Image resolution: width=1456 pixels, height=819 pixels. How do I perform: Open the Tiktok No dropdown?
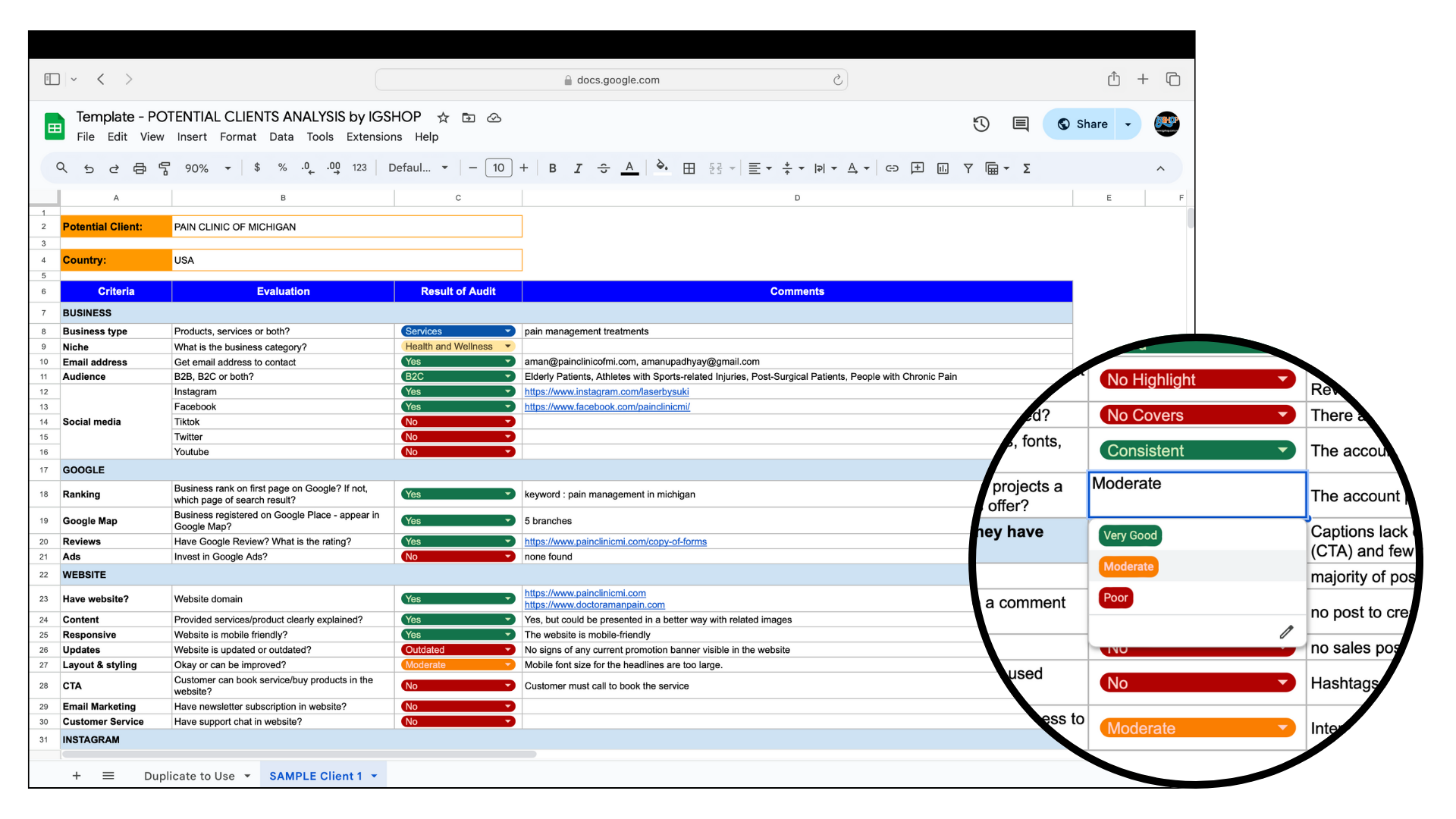click(x=458, y=422)
